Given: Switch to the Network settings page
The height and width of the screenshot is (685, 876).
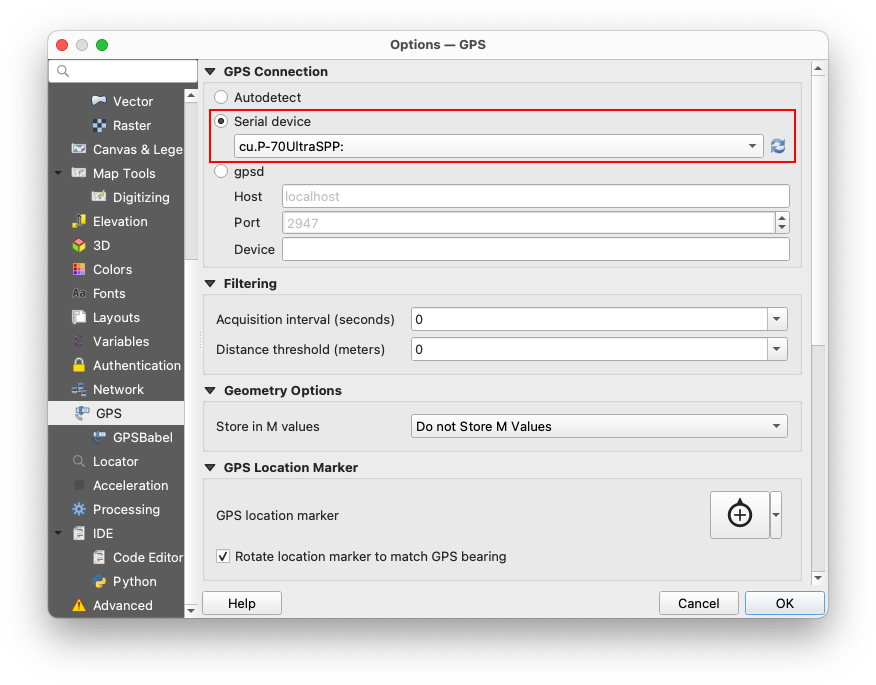Looking at the screenshot, I should [x=118, y=390].
